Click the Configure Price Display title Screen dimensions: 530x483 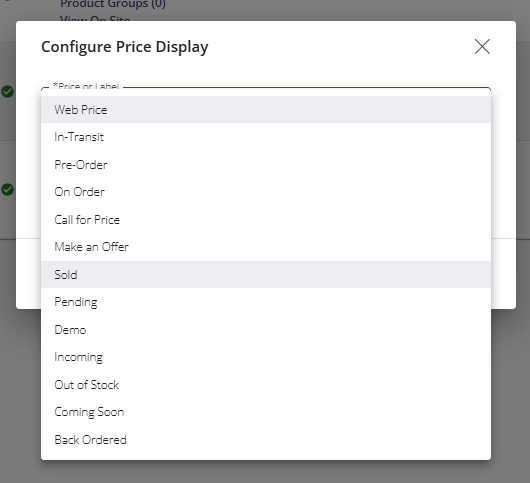(x=125, y=47)
